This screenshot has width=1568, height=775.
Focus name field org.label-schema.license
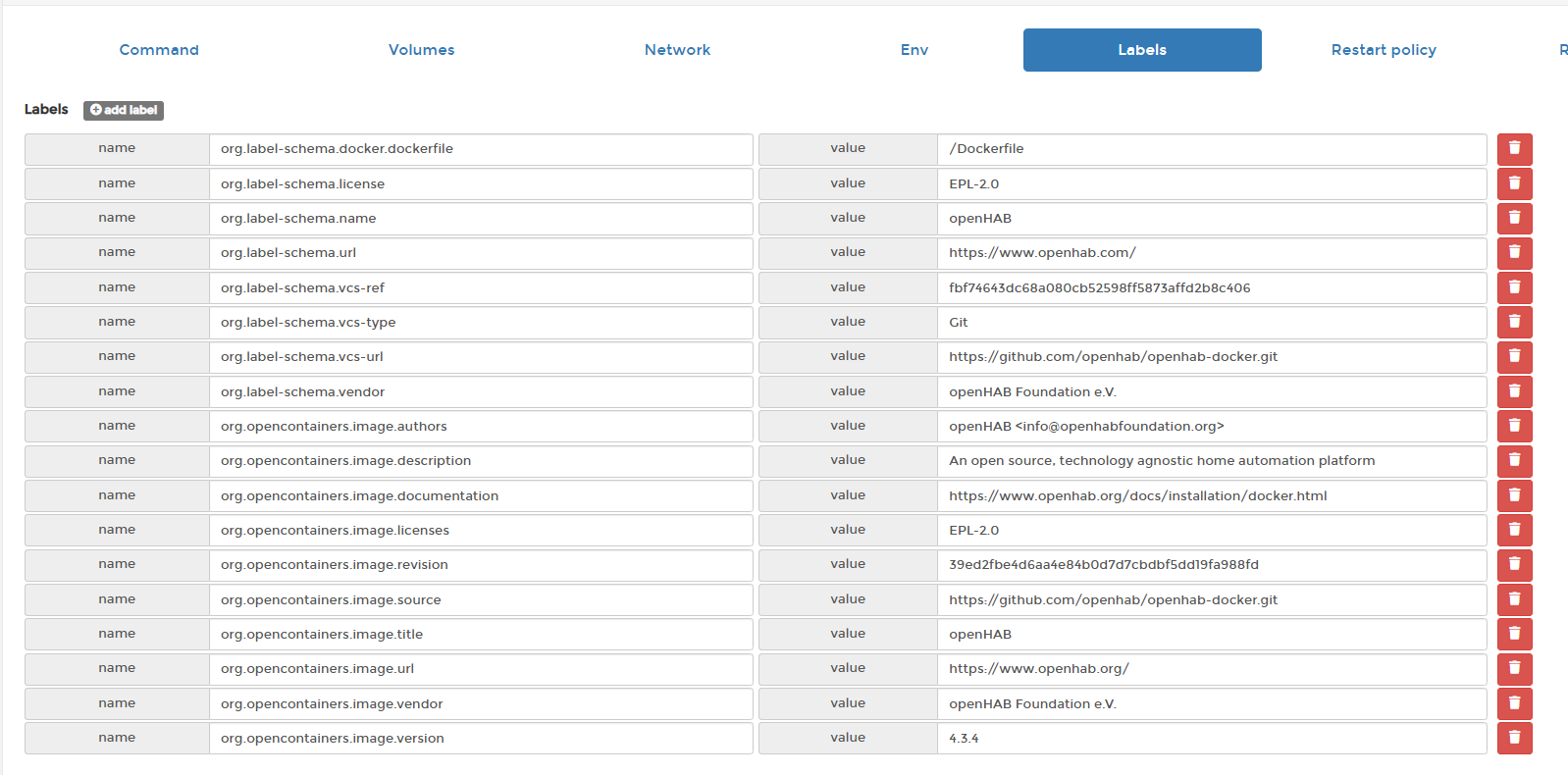tap(481, 183)
